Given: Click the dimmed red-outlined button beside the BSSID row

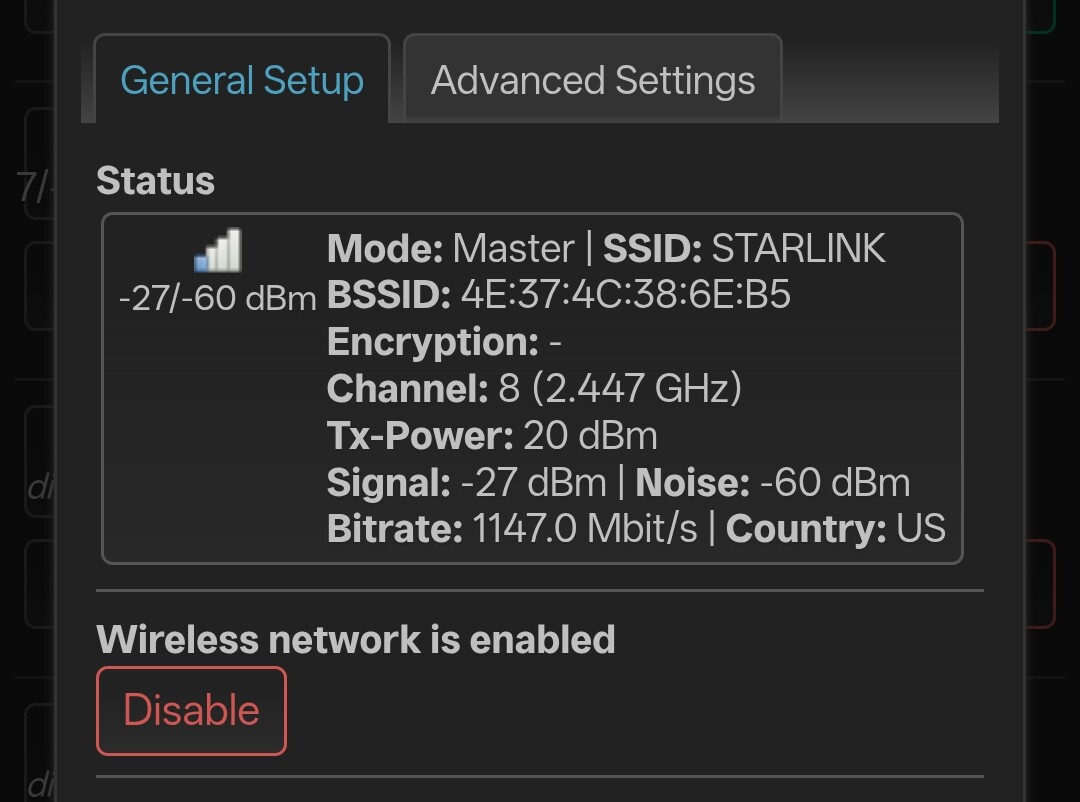Looking at the screenshot, I should tap(1041, 286).
